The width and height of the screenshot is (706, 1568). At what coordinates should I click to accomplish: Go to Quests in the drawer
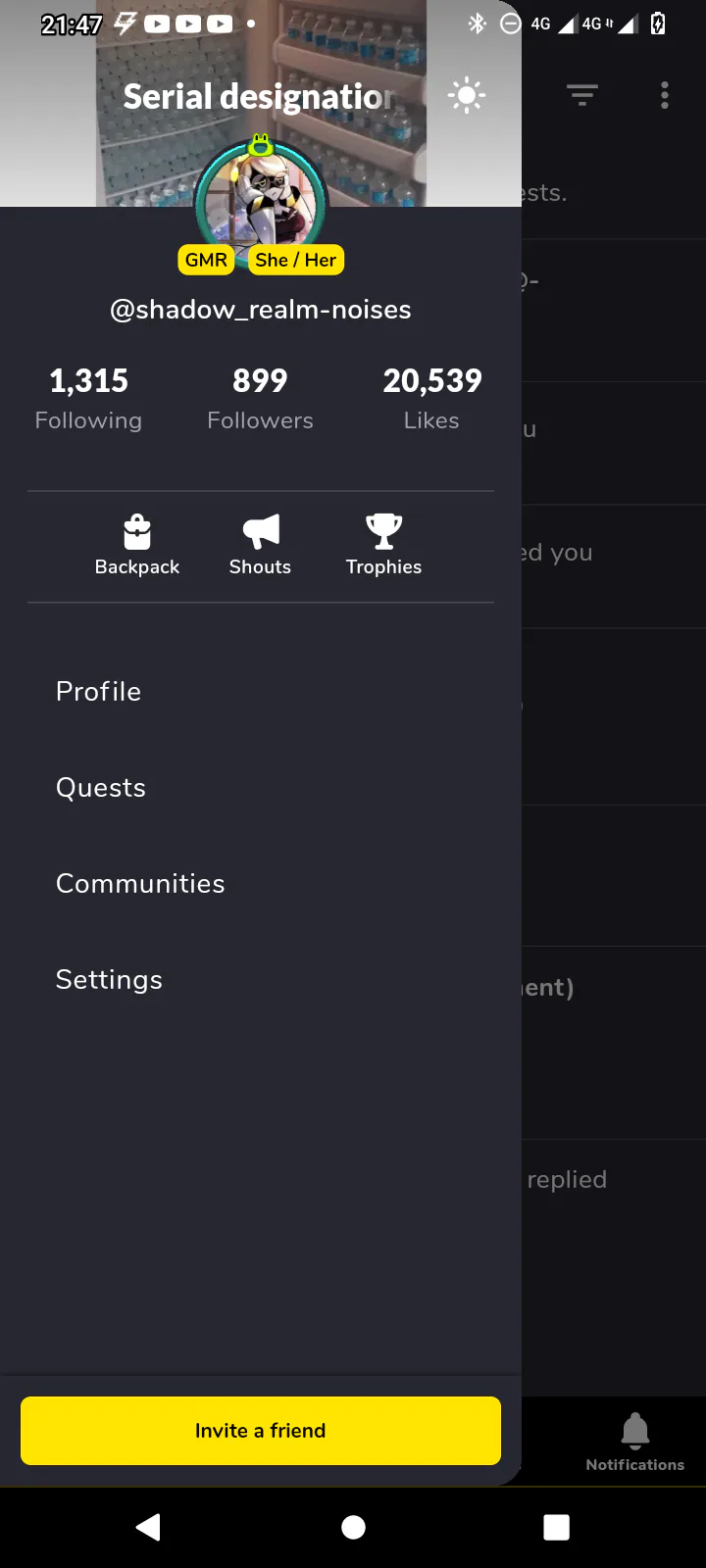(x=101, y=788)
